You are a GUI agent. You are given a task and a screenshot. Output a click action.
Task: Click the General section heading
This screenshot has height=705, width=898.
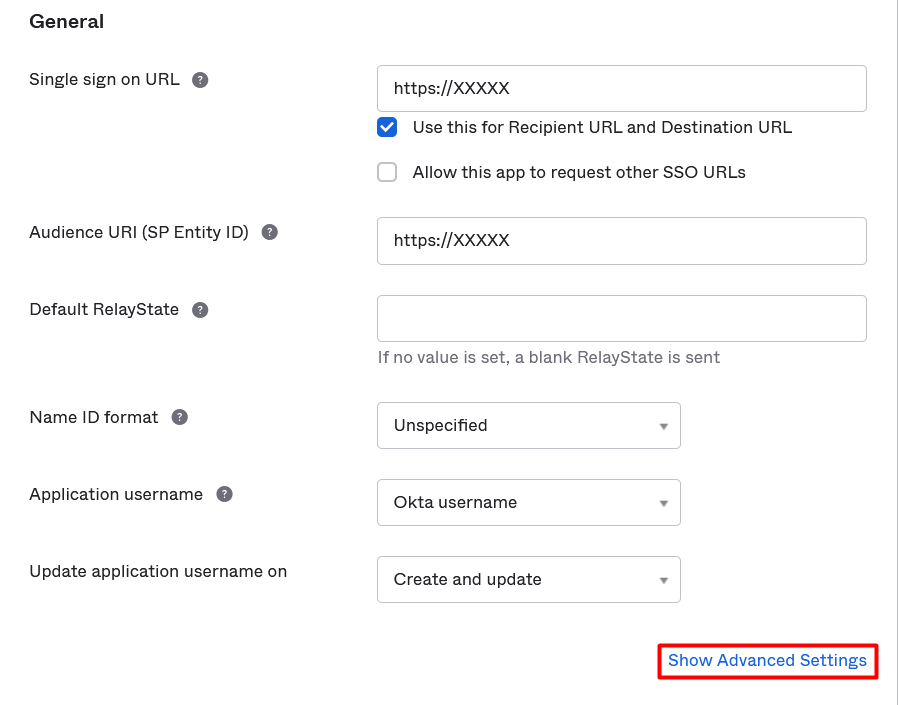67,21
